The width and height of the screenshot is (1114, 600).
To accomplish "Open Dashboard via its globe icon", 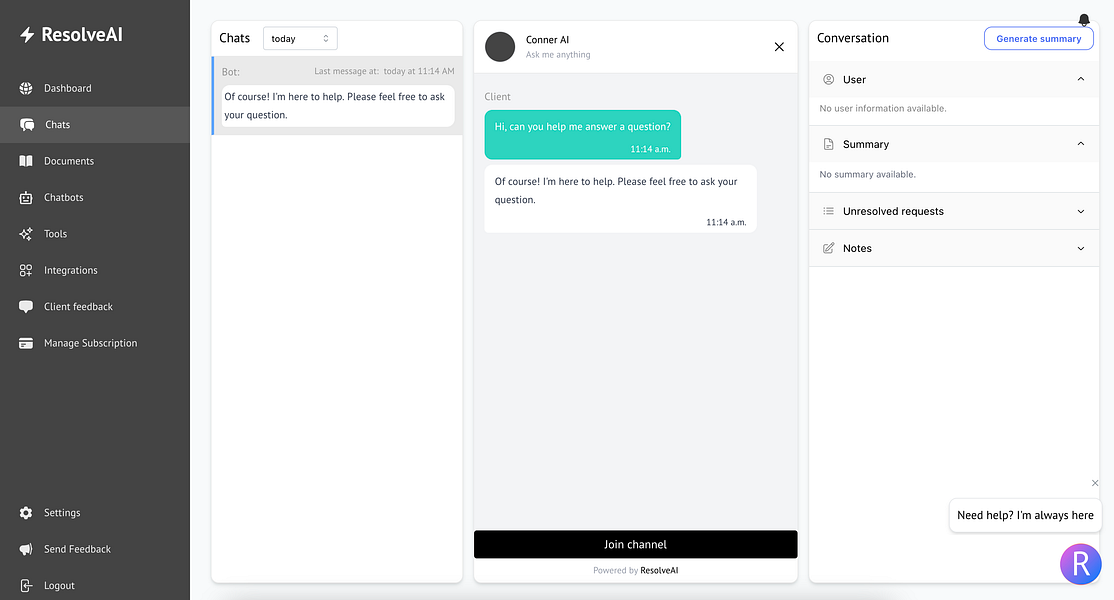I will [26, 88].
